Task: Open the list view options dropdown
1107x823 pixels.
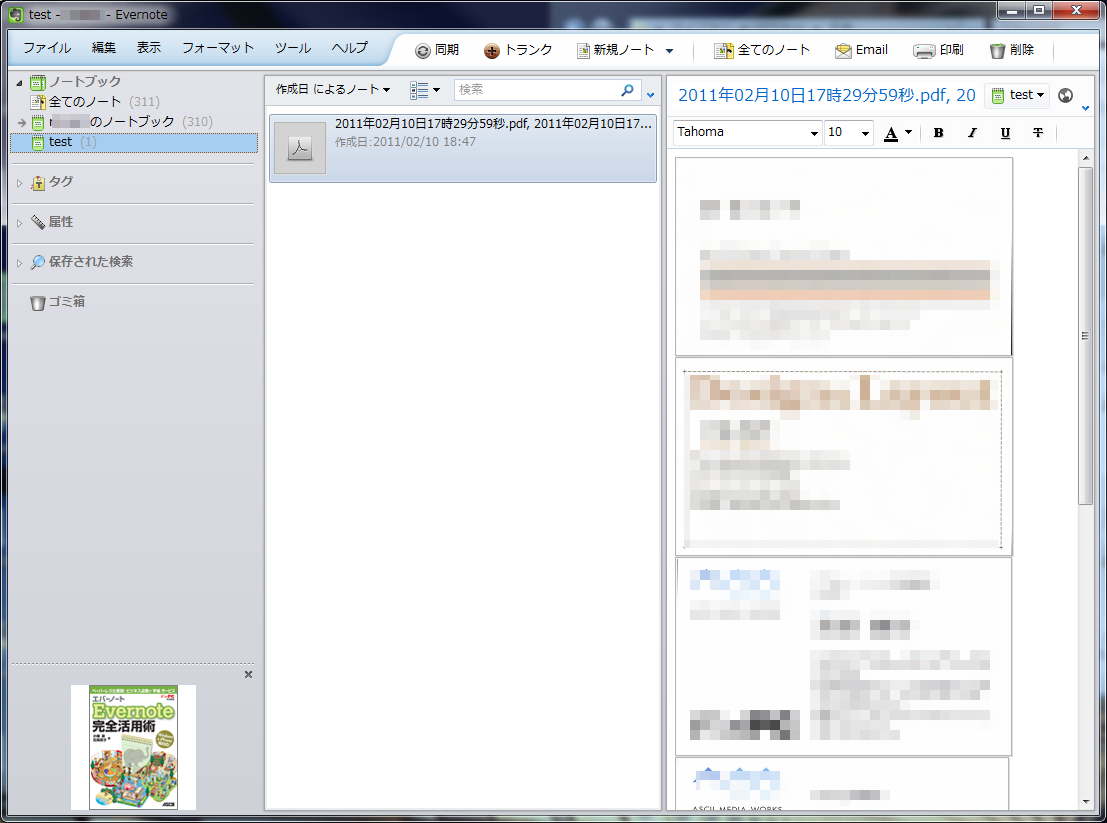Action: (x=425, y=90)
